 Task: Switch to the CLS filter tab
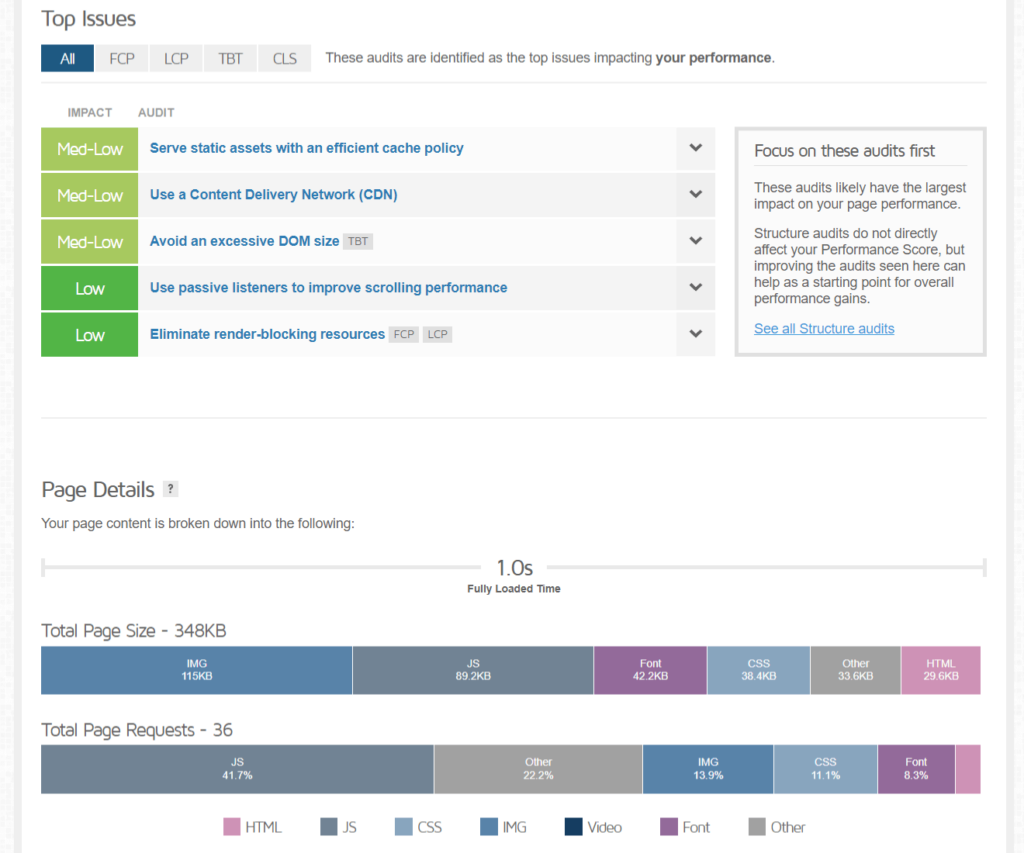tap(285, 58)
